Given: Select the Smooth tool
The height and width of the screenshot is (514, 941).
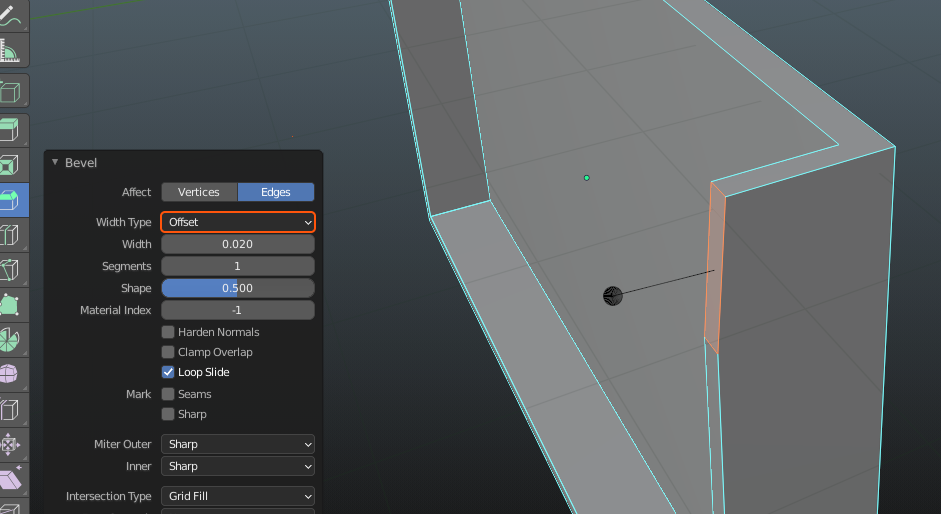Looking at the screenshot, I should 11,375.
